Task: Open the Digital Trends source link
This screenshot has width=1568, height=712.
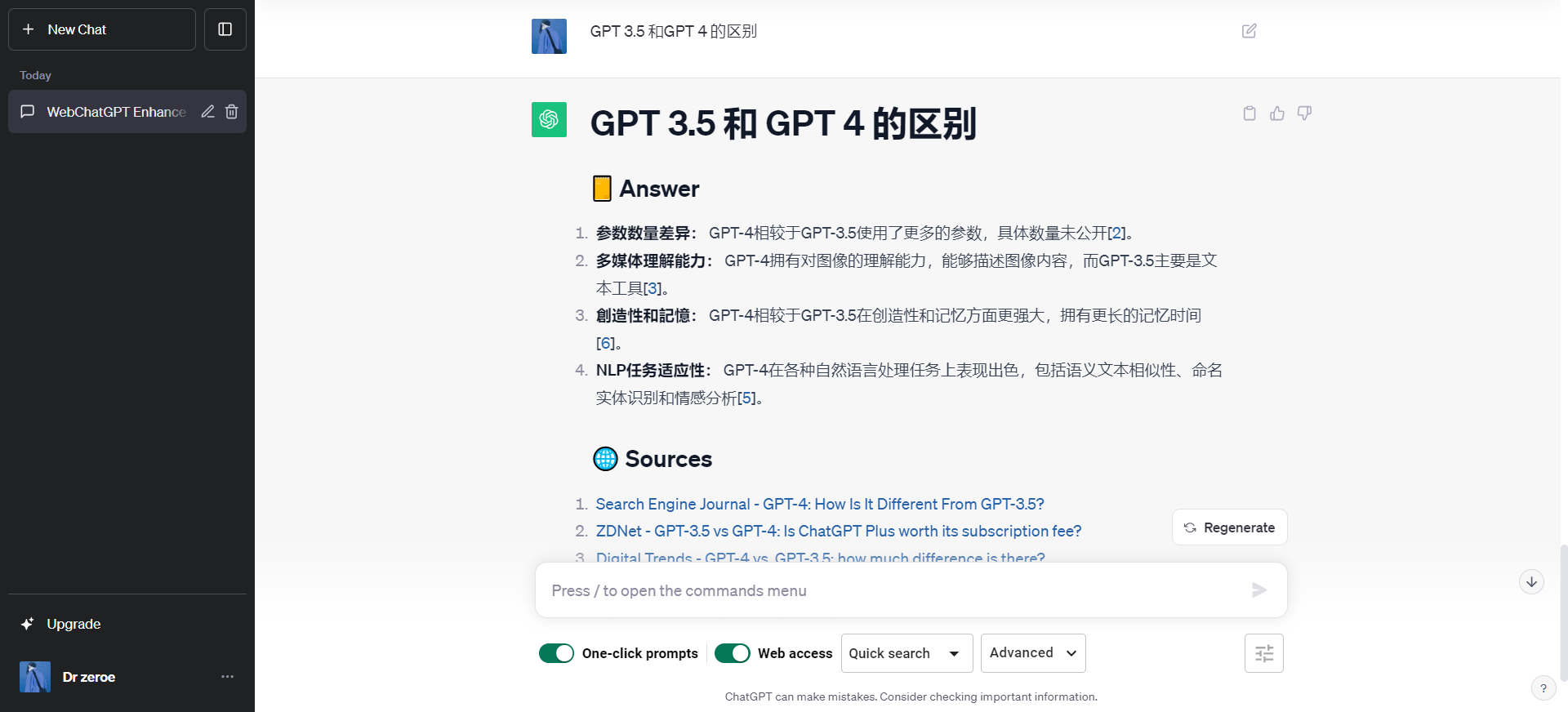Action: coord(820,557)
